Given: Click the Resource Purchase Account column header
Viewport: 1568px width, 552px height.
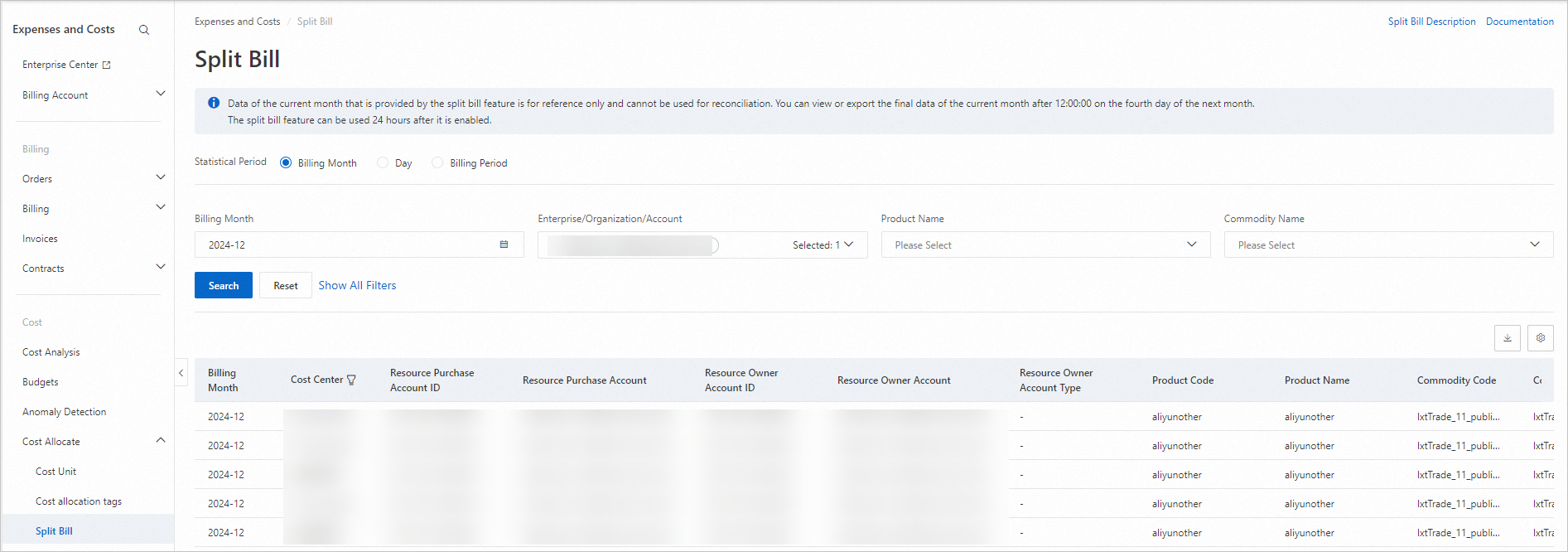Looking at the screenshot, I should click(585, 380).
